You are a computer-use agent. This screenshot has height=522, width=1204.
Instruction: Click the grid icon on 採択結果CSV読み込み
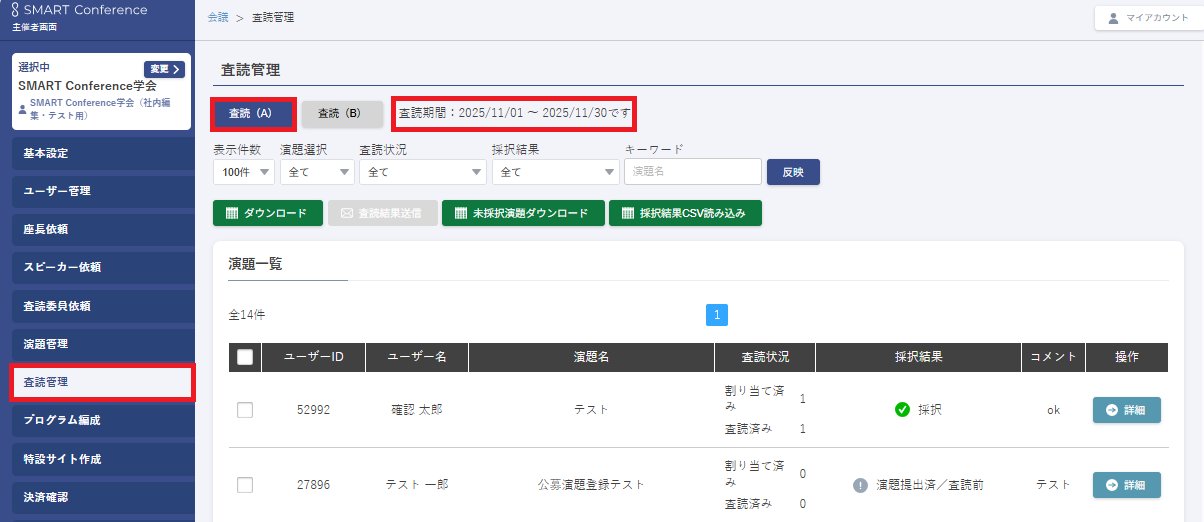(627, 214)
